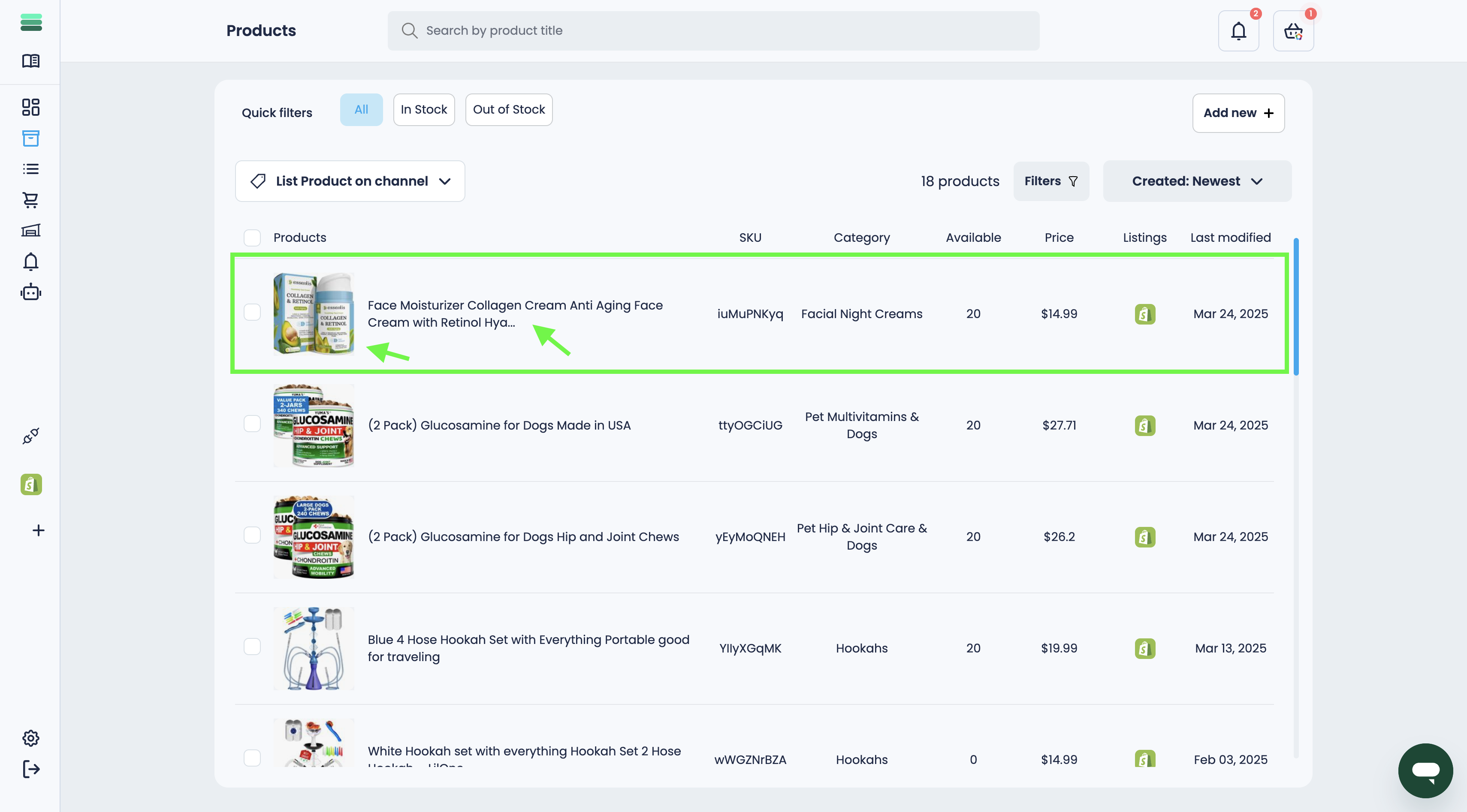Click the product title search field
This screenshot has width=1467, height=812.
pos(713,31)
